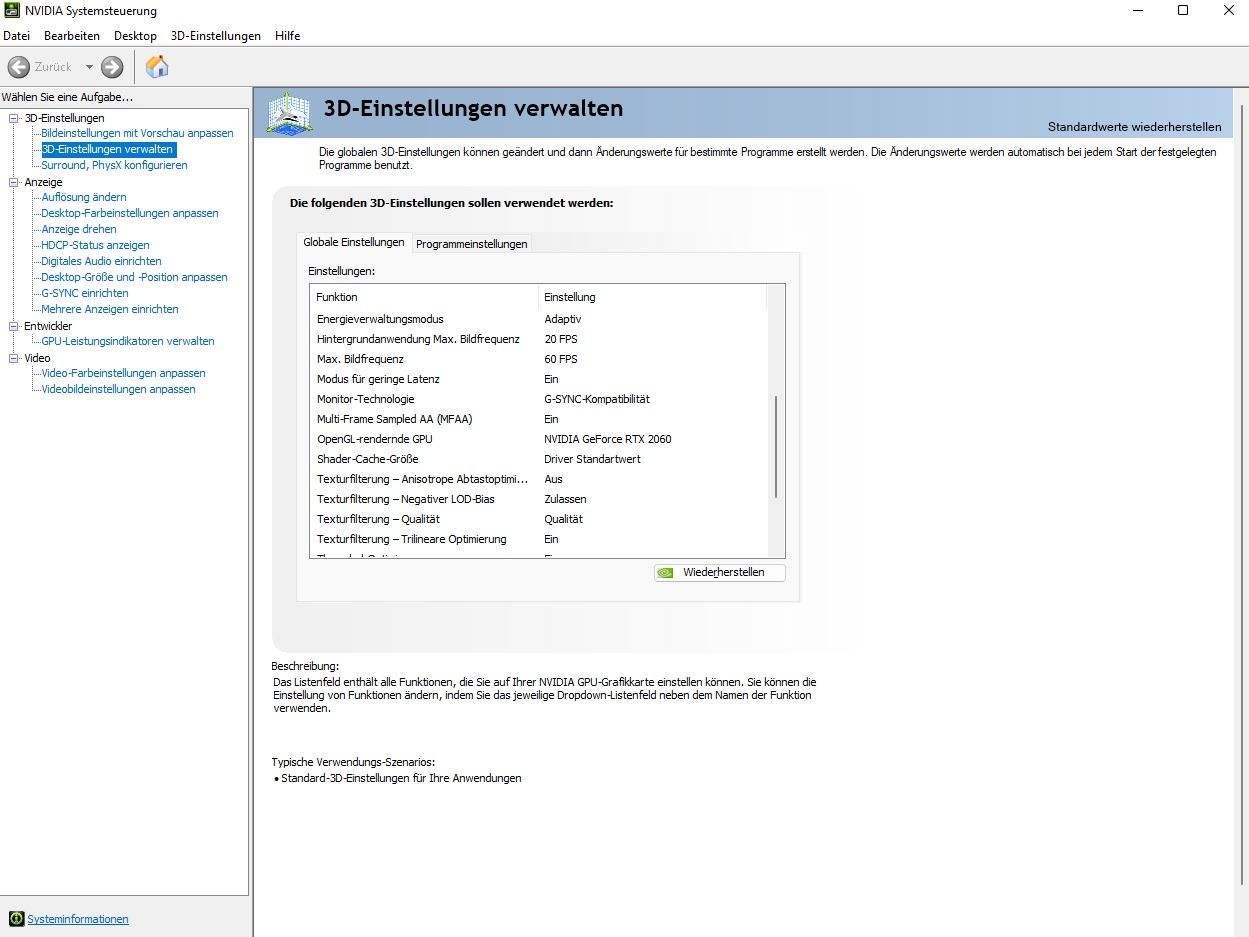The image size is (1249, 937).
Task: Click the Zulassen setting value
Action: [565, 499]
